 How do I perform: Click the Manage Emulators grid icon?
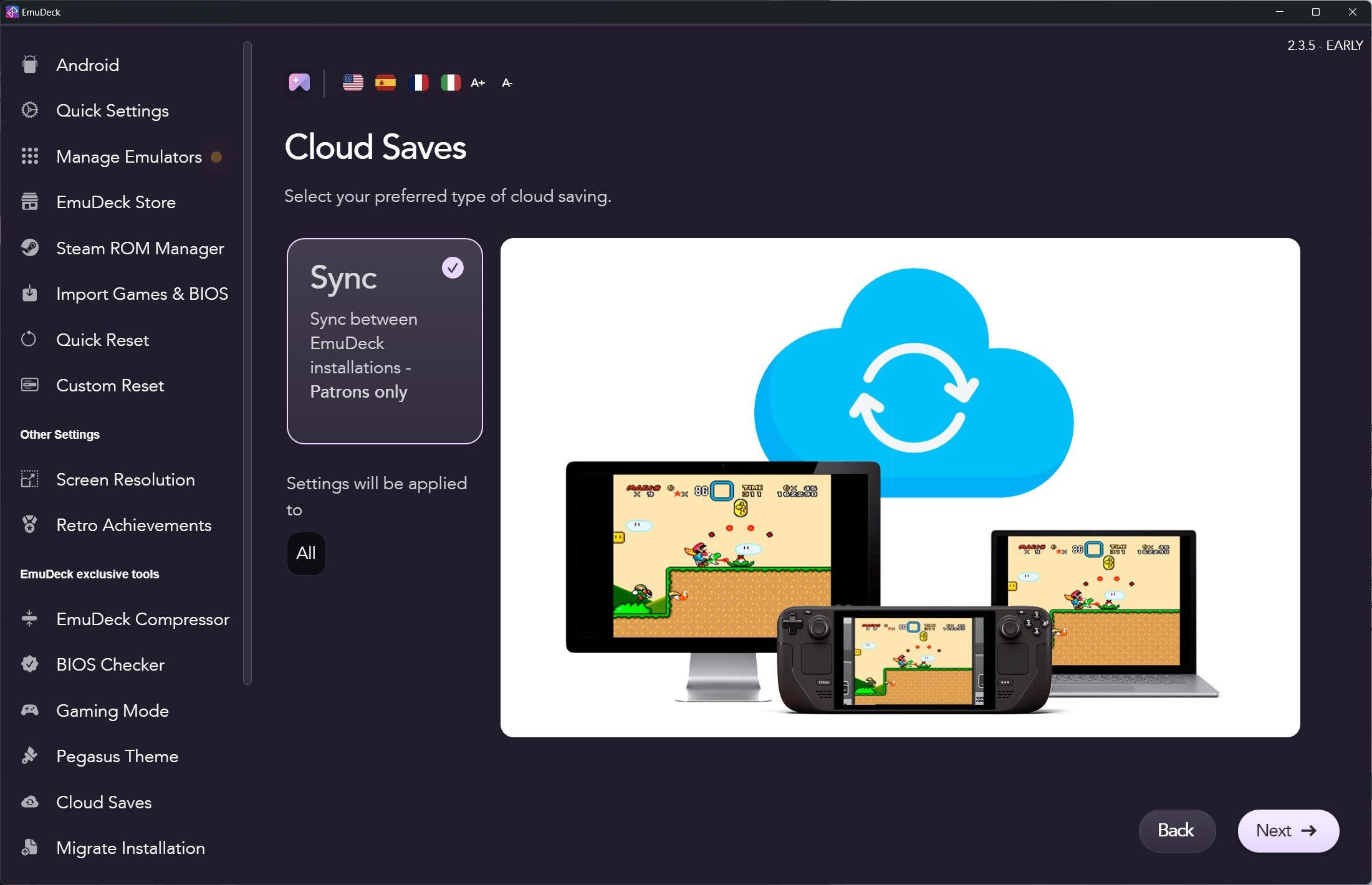point(29,156)
